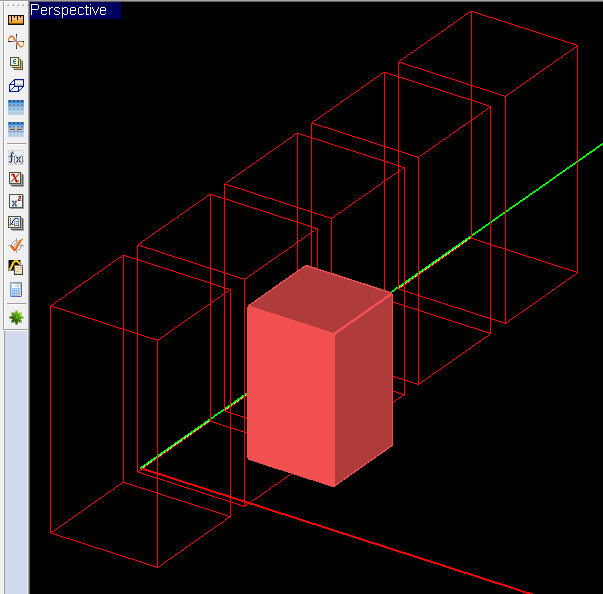Image resolution: width=603 pixels, height=594 pixels.
Task: Click the red X variable icon
Action: coord(16,179)
